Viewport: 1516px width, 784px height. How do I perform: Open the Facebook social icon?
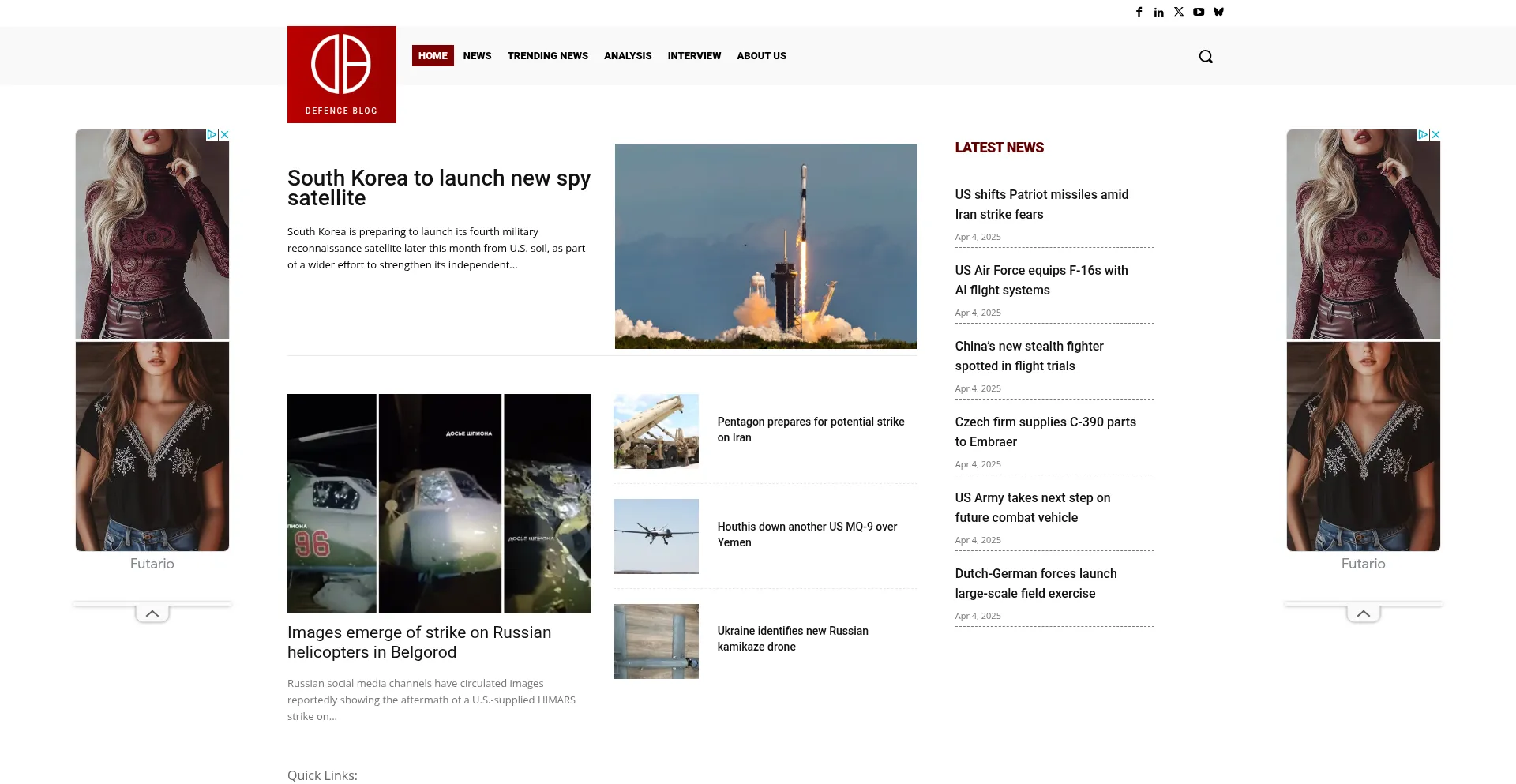[1139, 12]
